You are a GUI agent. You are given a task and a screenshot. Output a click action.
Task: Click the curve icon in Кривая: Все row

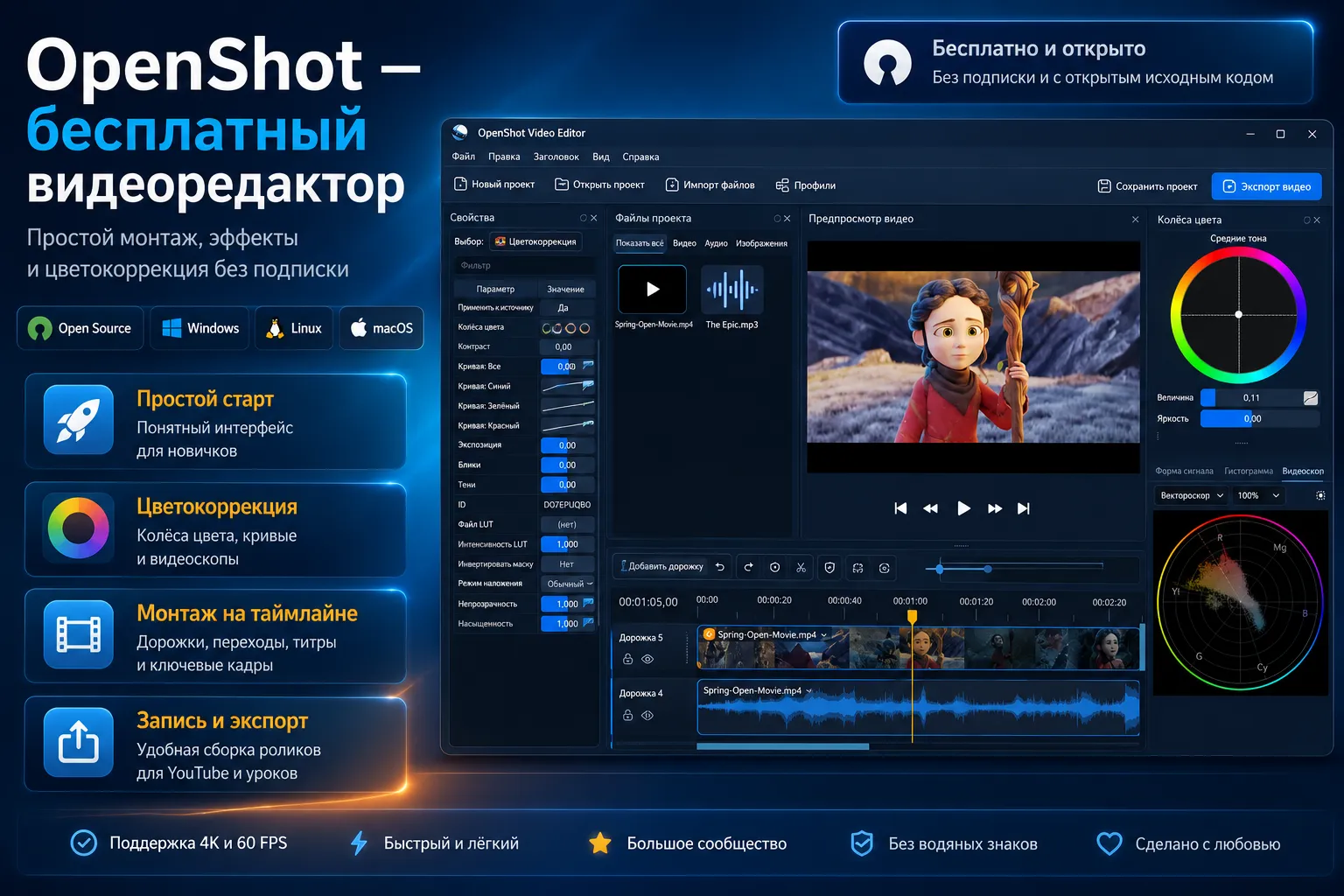588,365
